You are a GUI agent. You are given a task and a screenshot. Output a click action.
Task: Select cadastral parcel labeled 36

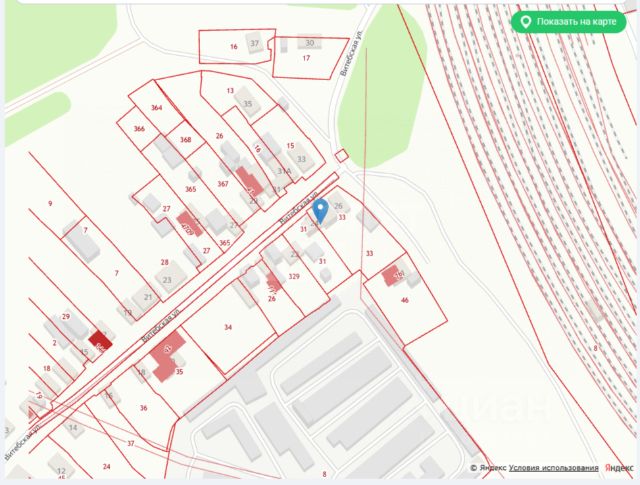coord(143,408)
